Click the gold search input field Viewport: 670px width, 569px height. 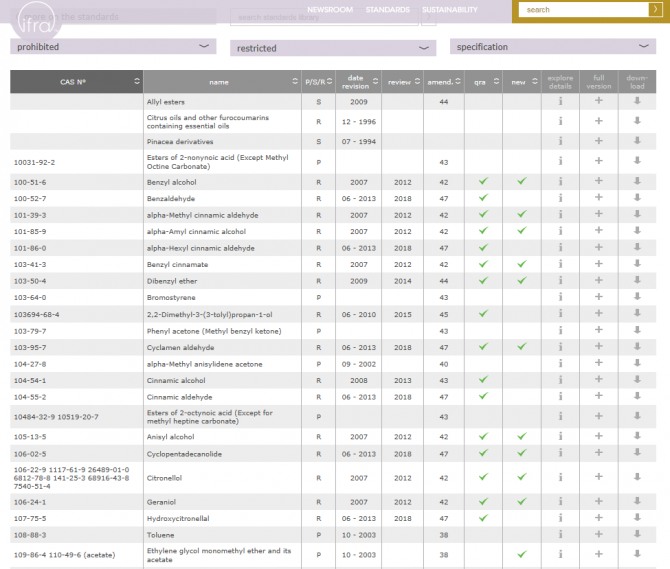pos(580,10)
